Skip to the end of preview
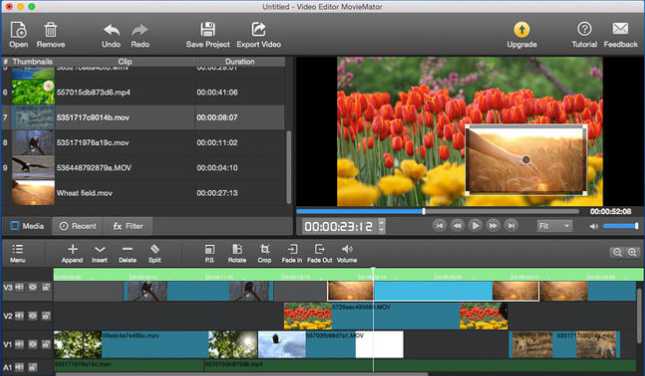This screenshot has height=376, width=645. (x=511, y=225)
